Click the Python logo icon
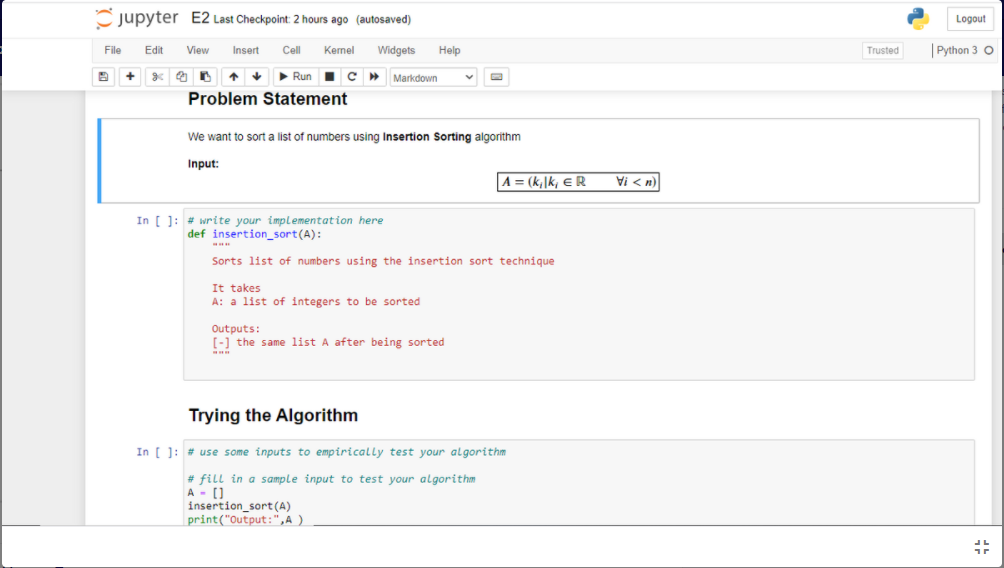 (x=918, y=19)
